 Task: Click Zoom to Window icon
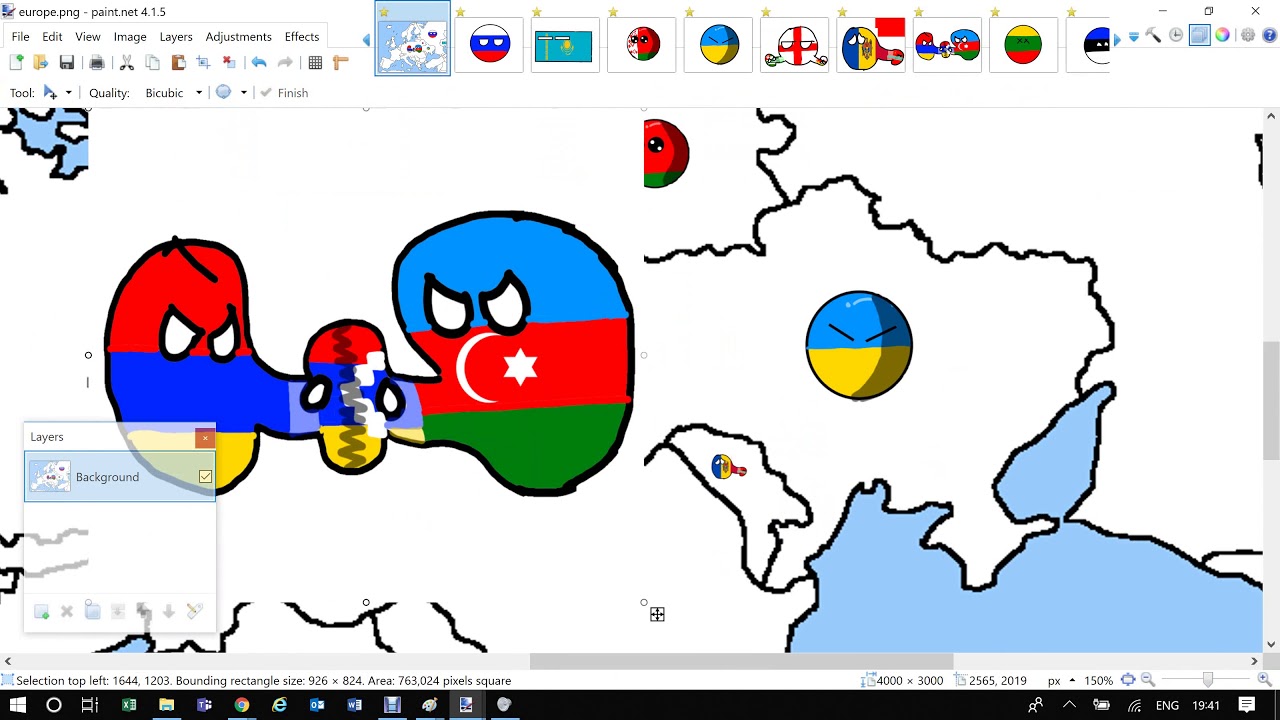(x=1128, y=680)
